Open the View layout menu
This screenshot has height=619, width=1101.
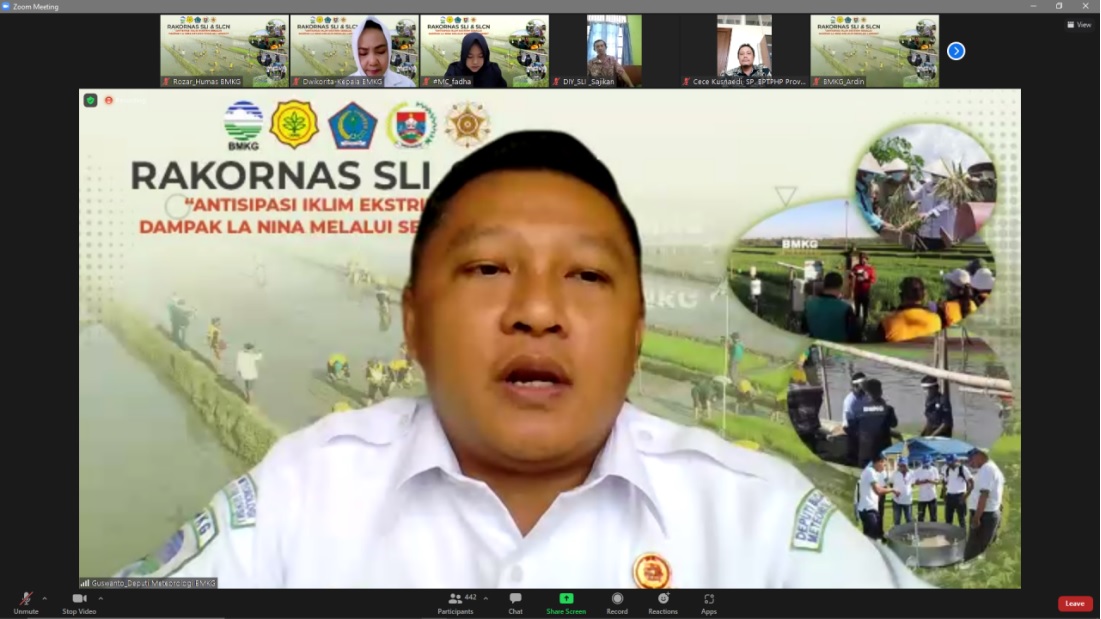point(1079,25)
